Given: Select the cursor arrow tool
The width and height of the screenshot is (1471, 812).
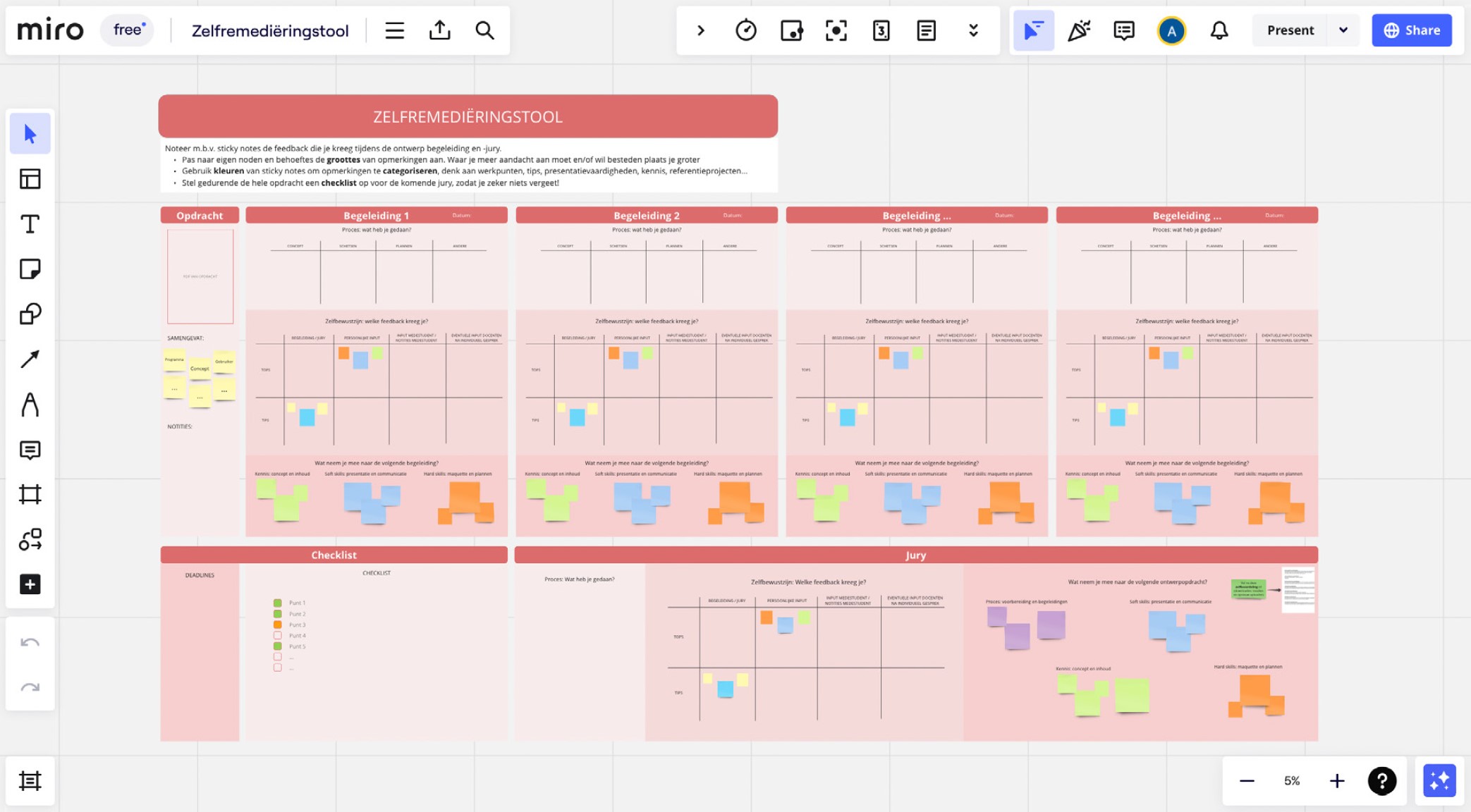Looking at the screenshot, I should tap(30, 133).
